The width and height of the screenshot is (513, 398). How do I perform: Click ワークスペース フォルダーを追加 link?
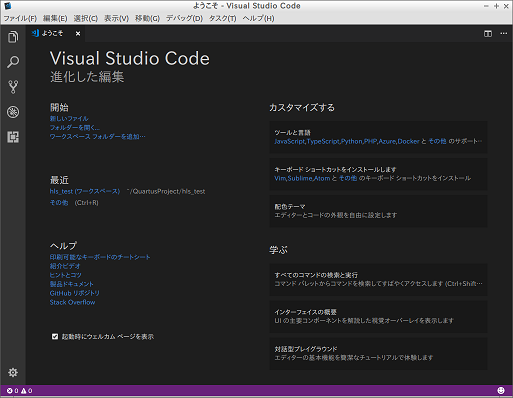[98, 136]
